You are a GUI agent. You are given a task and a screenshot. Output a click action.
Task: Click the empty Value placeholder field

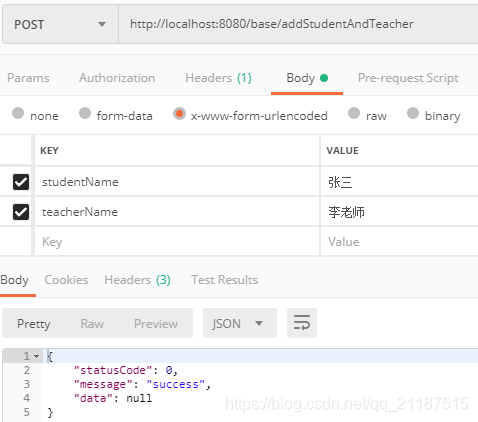click(x=399, y=242)
